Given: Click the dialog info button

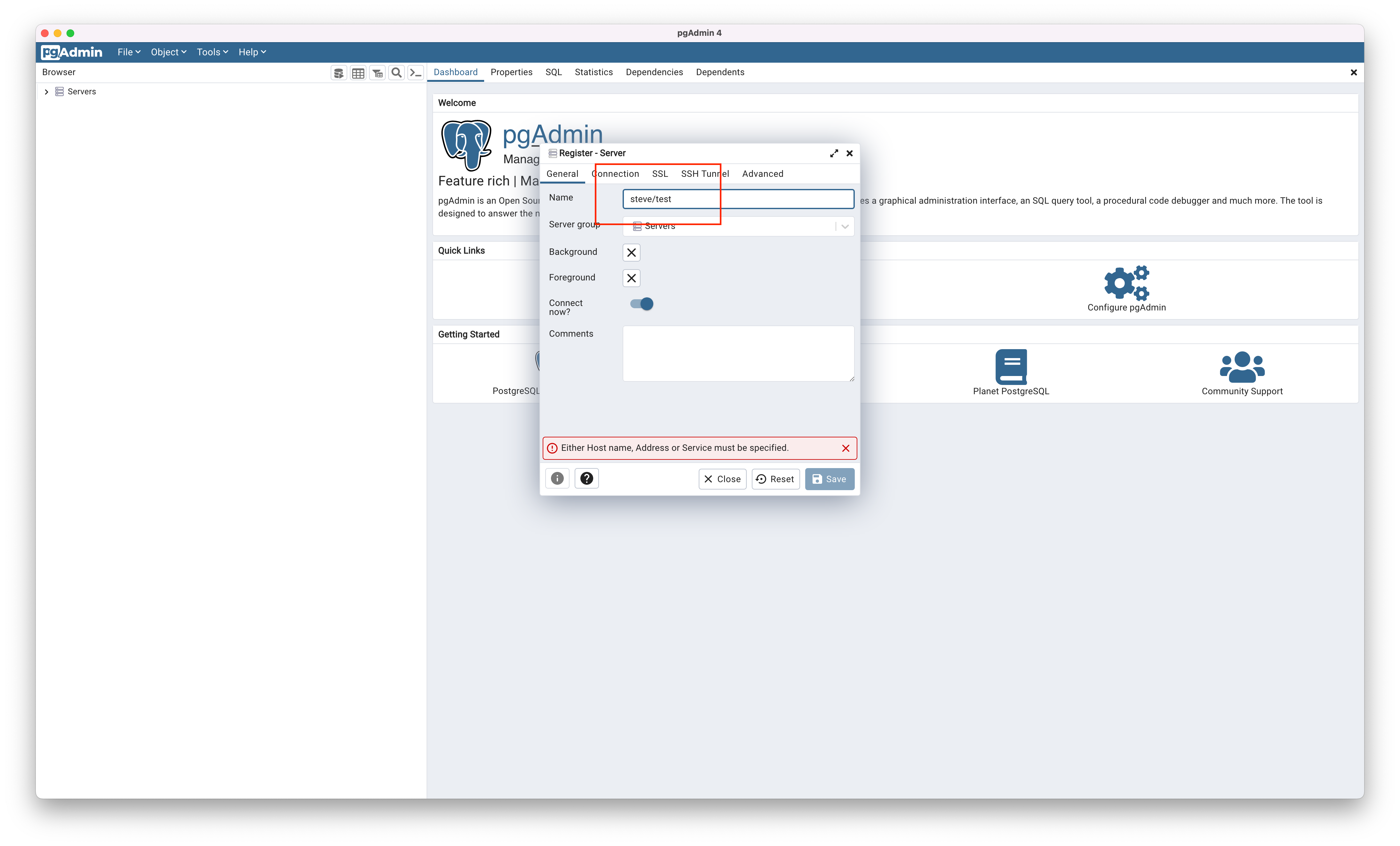Looking at the screenshot, I should pyautogui.click(x=557, y=478).
